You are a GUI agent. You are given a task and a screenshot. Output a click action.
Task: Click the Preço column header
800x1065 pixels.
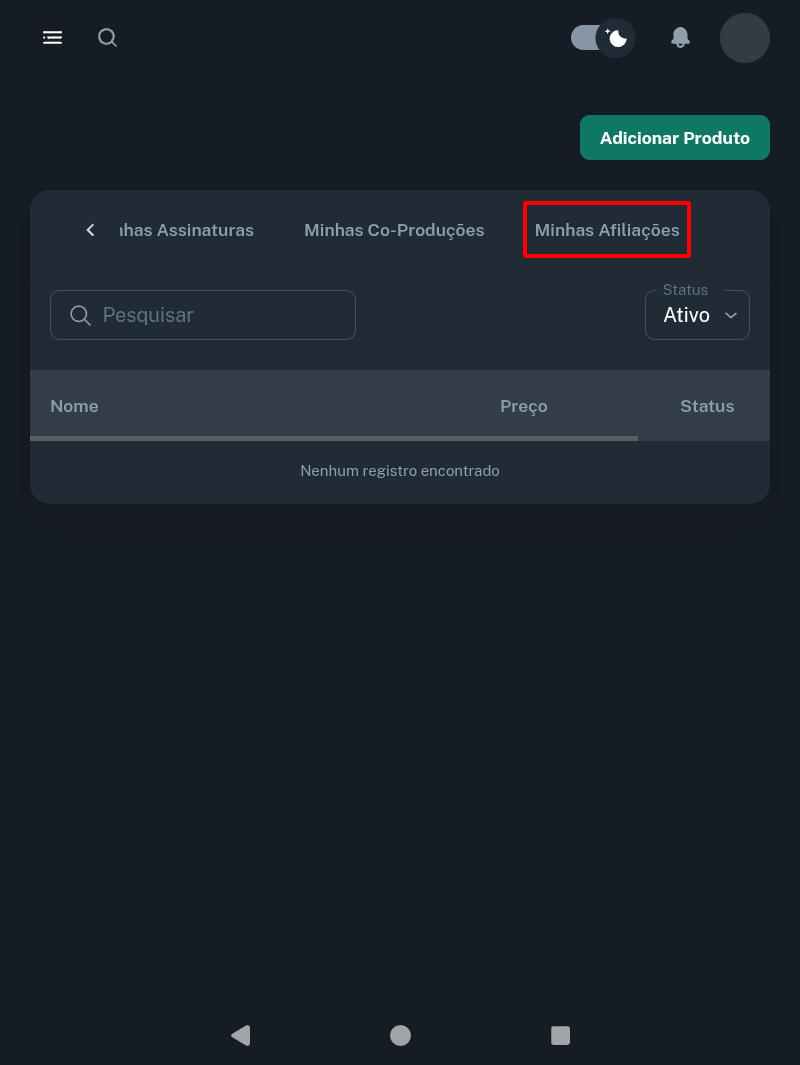tap(523, 406)
